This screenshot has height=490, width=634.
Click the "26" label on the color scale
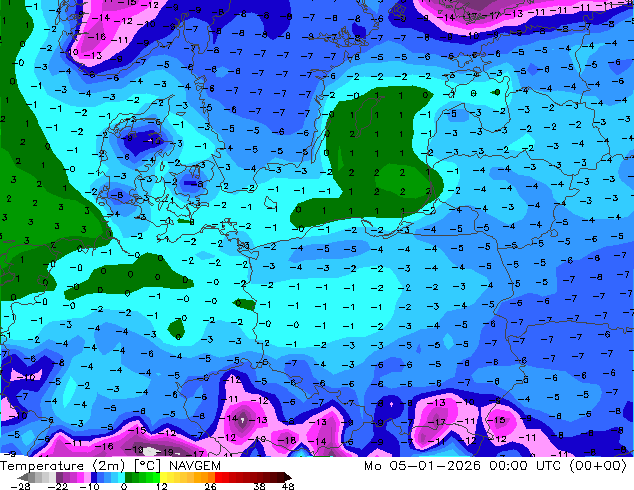pyautogui.click(x=210, y=486)
